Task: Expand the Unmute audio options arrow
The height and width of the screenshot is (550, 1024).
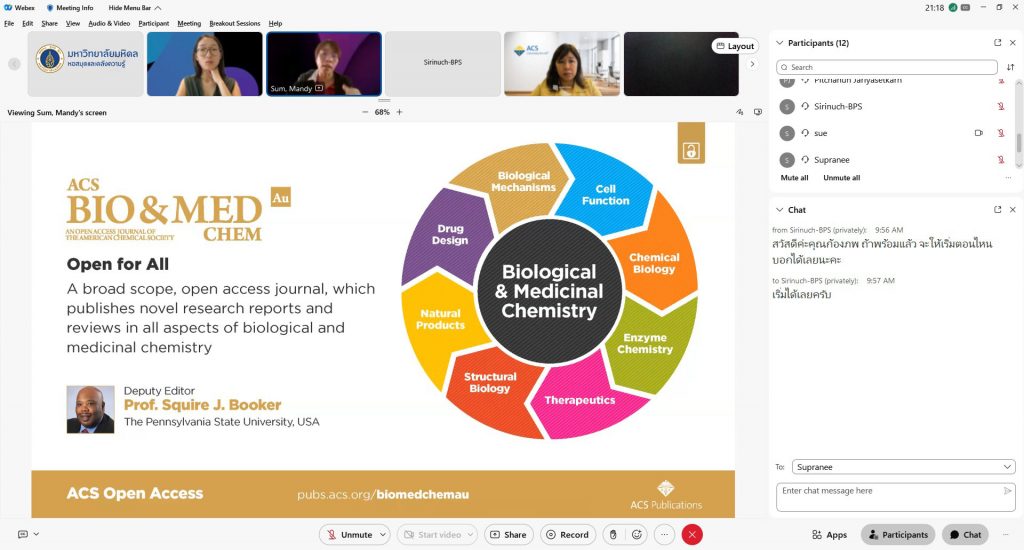Action: [x=383, y=535]
